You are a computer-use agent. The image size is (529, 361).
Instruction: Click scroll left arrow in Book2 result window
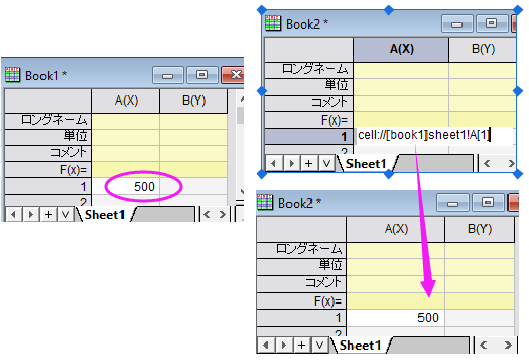point(483,345)
